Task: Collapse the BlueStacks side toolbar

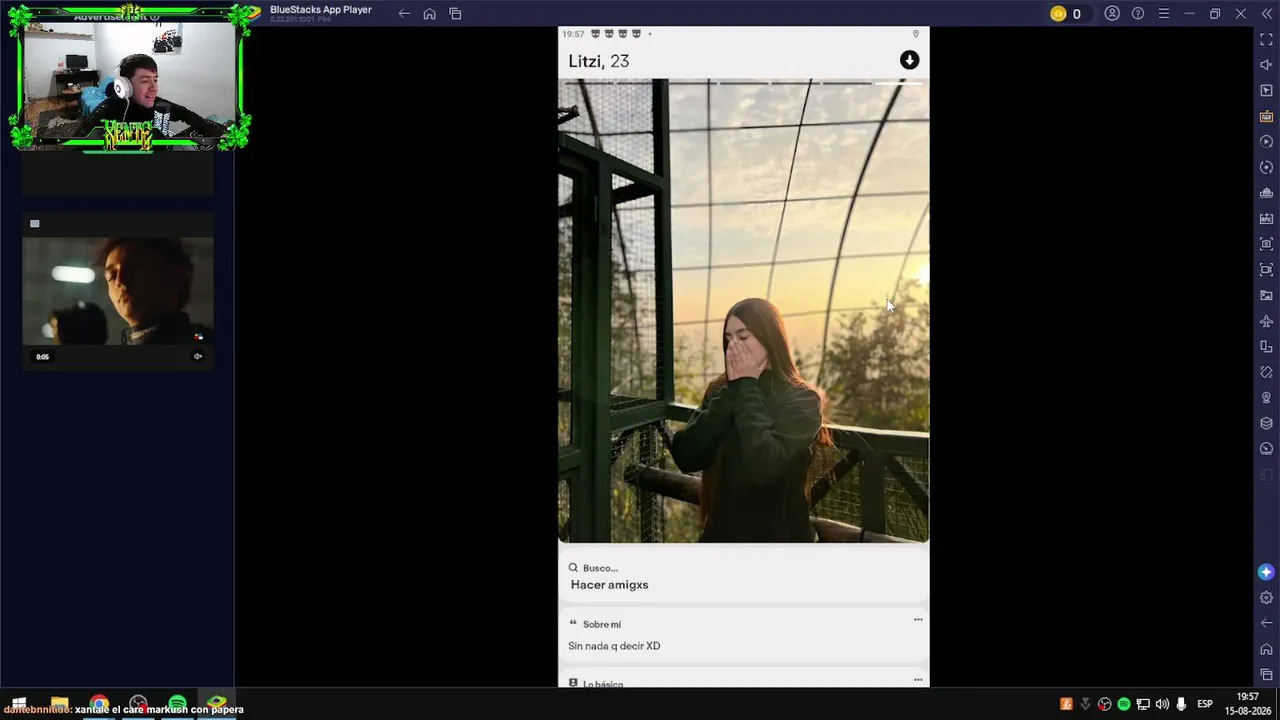Action: coord(1267,14)
